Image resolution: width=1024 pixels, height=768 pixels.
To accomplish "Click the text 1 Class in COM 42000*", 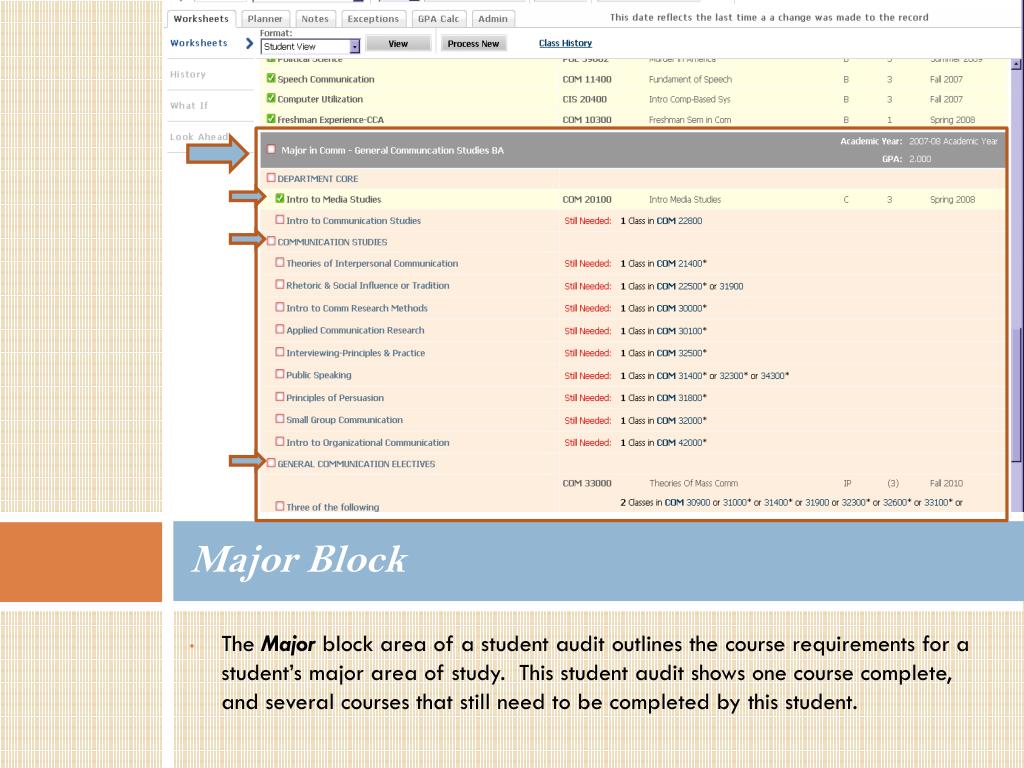I will pyautogui.click(x=664, y=442).
